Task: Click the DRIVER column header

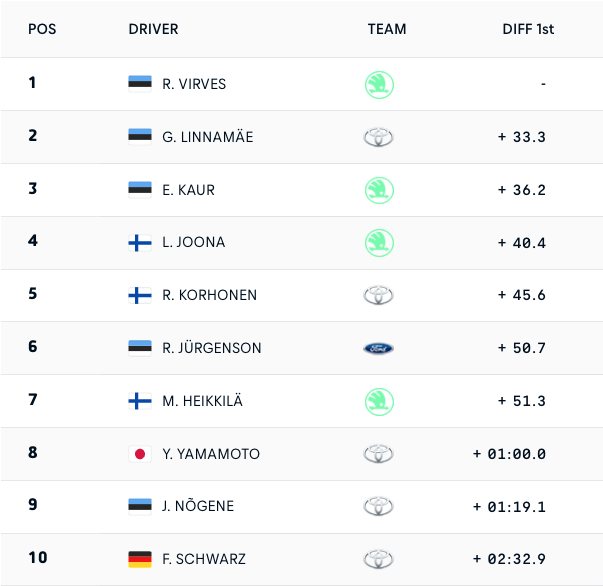Action: pyautogui.click(x=153, y=29)
